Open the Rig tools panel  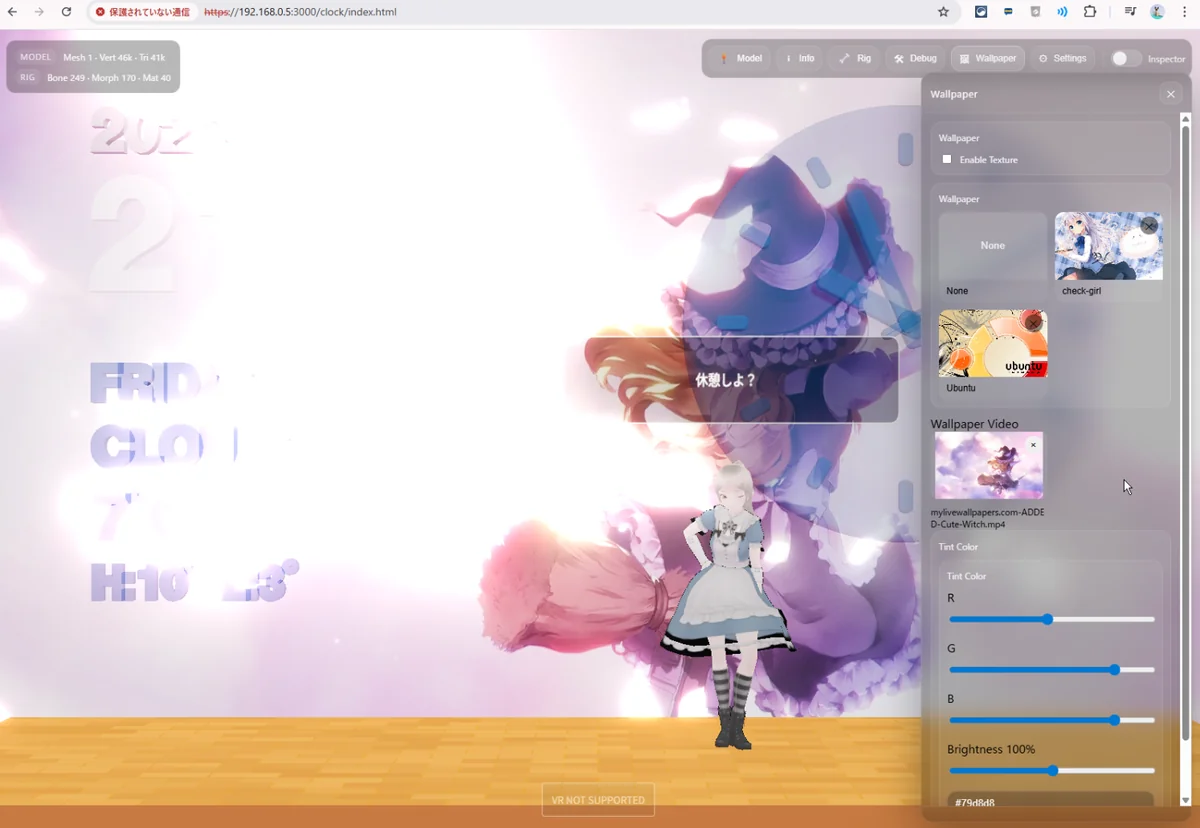click(855, 59)
